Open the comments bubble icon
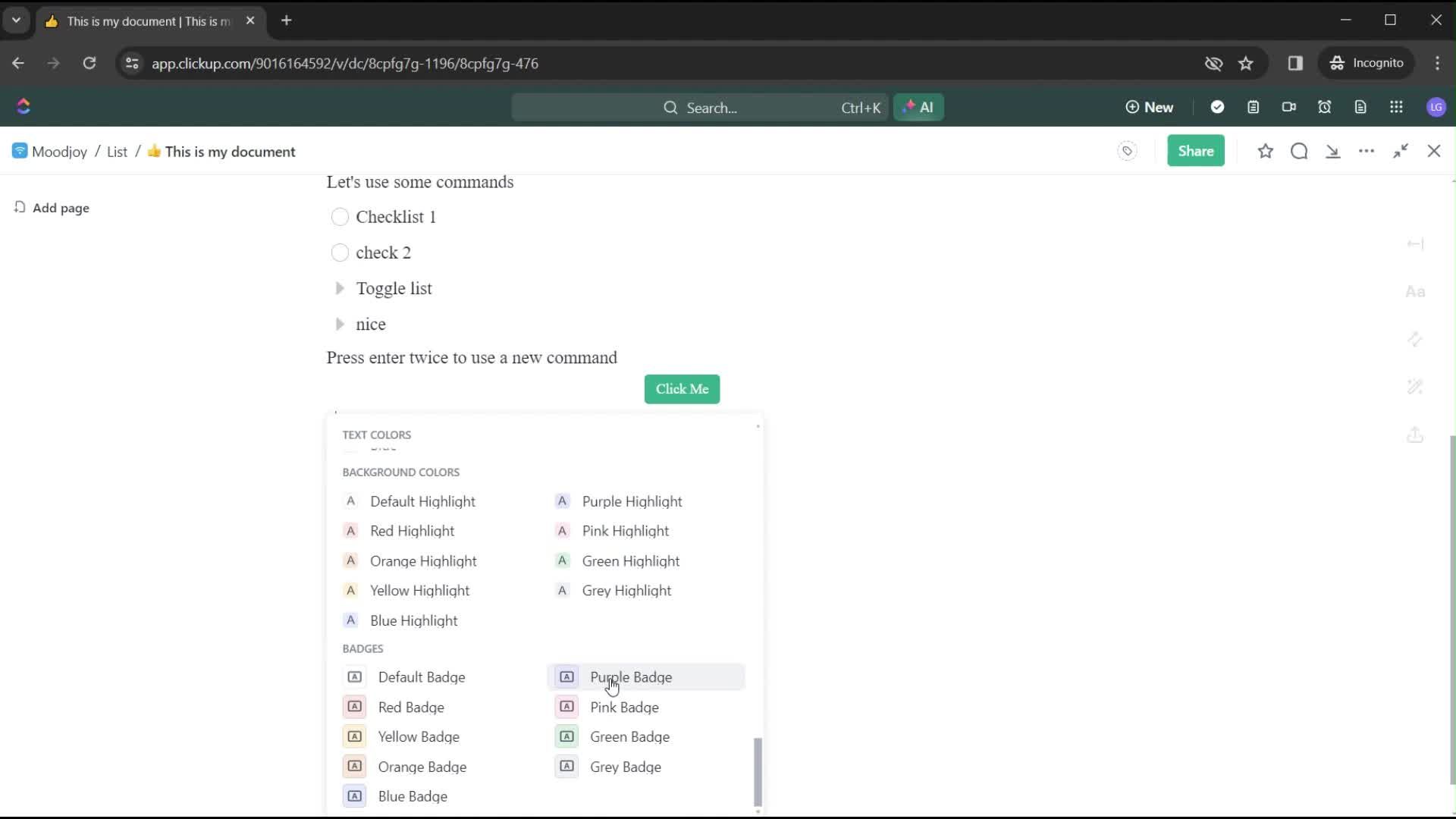The height and width of the screenshot is (819, 1456). (x=1299, y=151)
